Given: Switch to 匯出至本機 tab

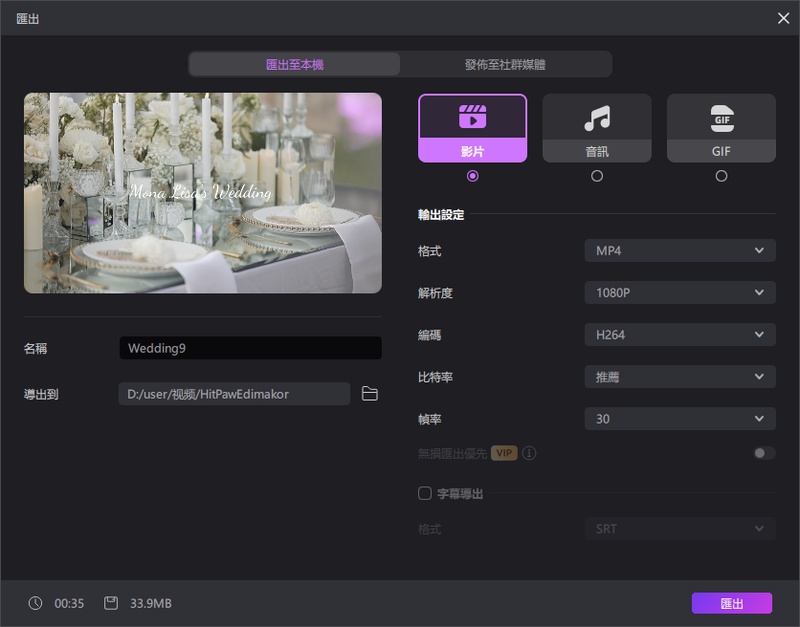Looking at the screenshot, I should click(295, 64).
